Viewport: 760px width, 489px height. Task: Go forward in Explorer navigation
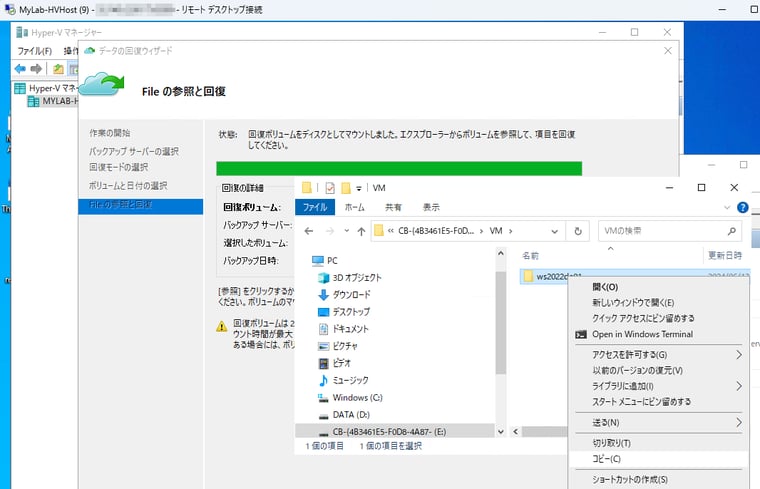[330, 231]
